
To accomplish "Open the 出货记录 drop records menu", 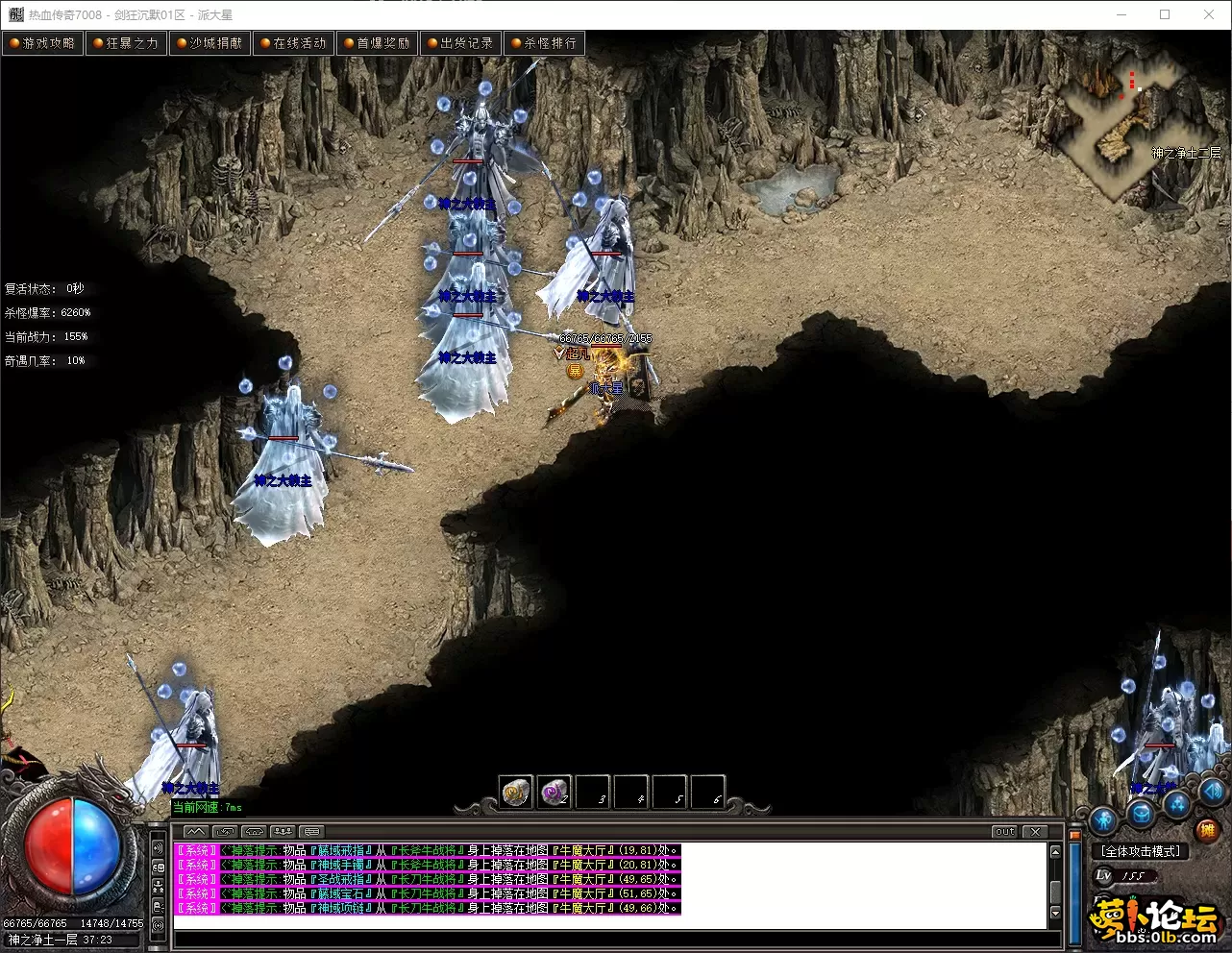I will click(x=461, y=43).
